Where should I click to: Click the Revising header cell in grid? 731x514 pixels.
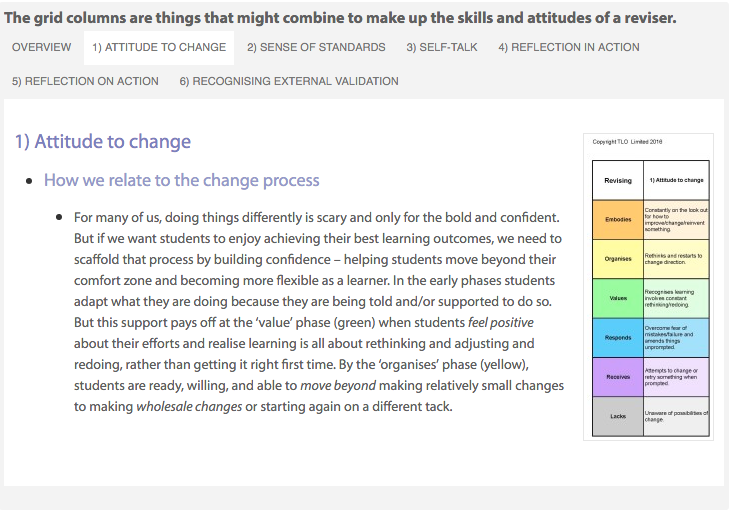(618, 180)
